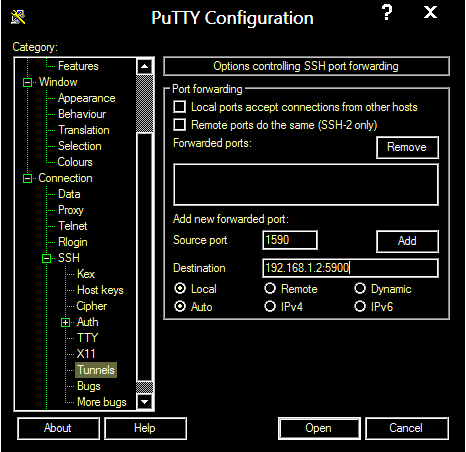Enable Local ports accept connections from other hosts
The width and height of the screenshot is (466, 452).
tap(180, 107)
